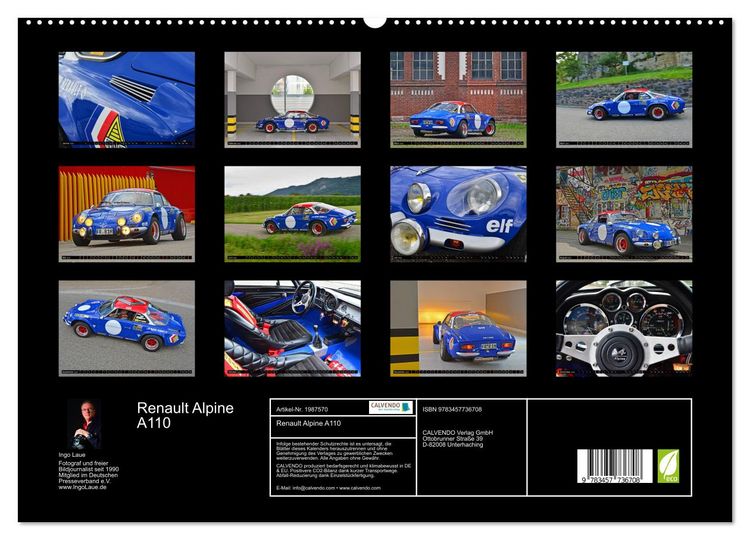Click the E-Mail info@calvendo.com line

(328, 488)
